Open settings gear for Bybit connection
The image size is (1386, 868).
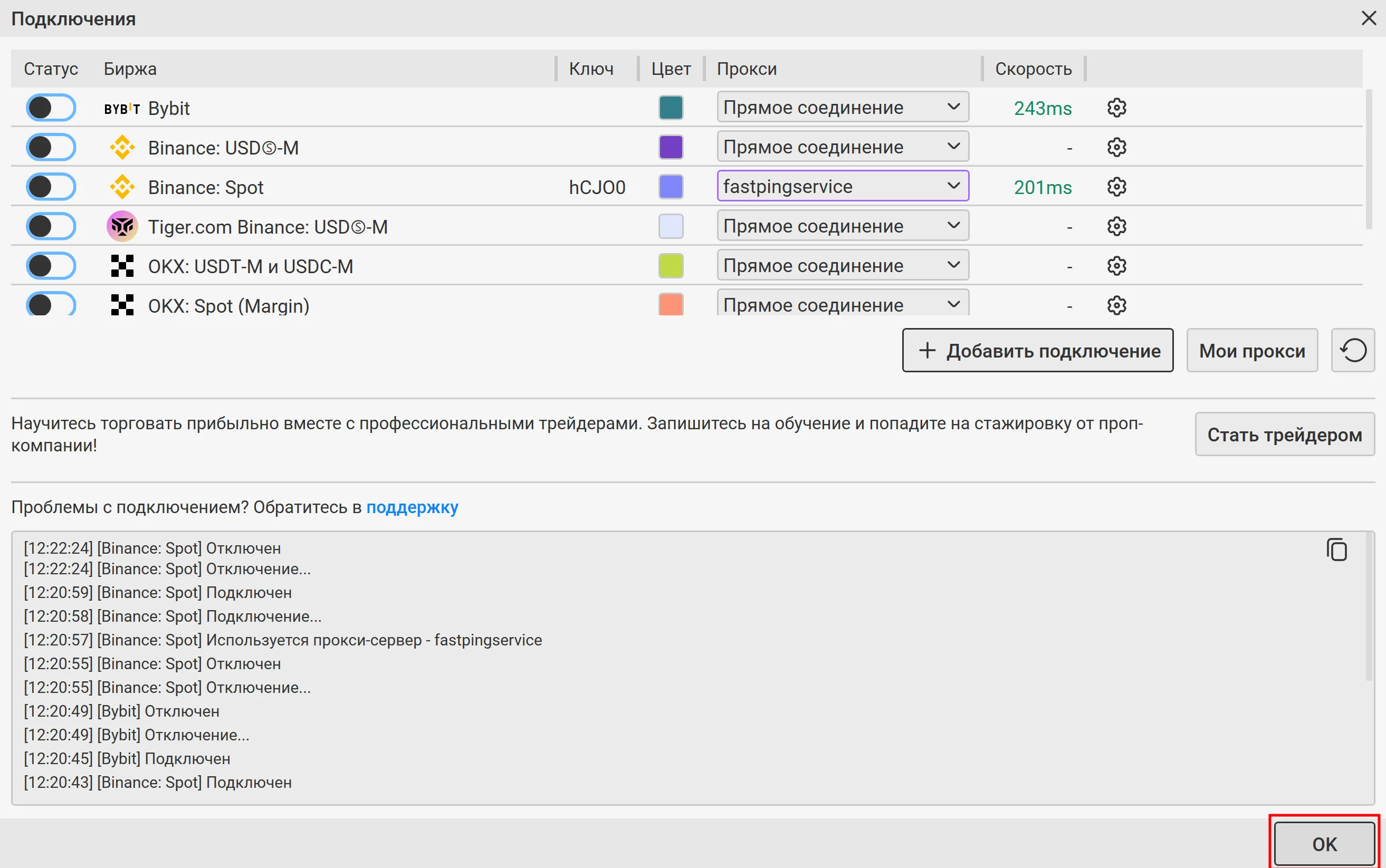[1116, 108]
